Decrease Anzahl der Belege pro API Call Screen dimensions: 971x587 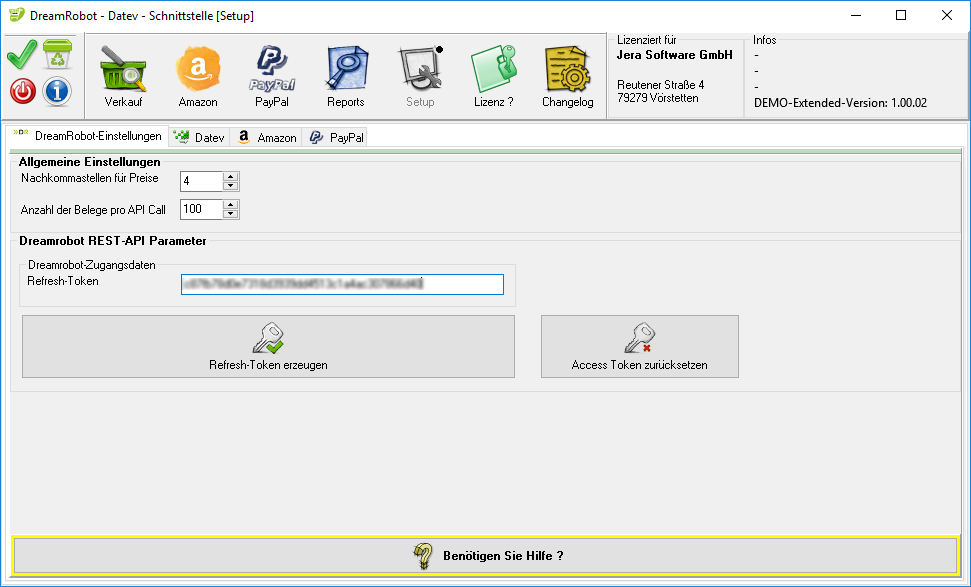click(231, 214)
